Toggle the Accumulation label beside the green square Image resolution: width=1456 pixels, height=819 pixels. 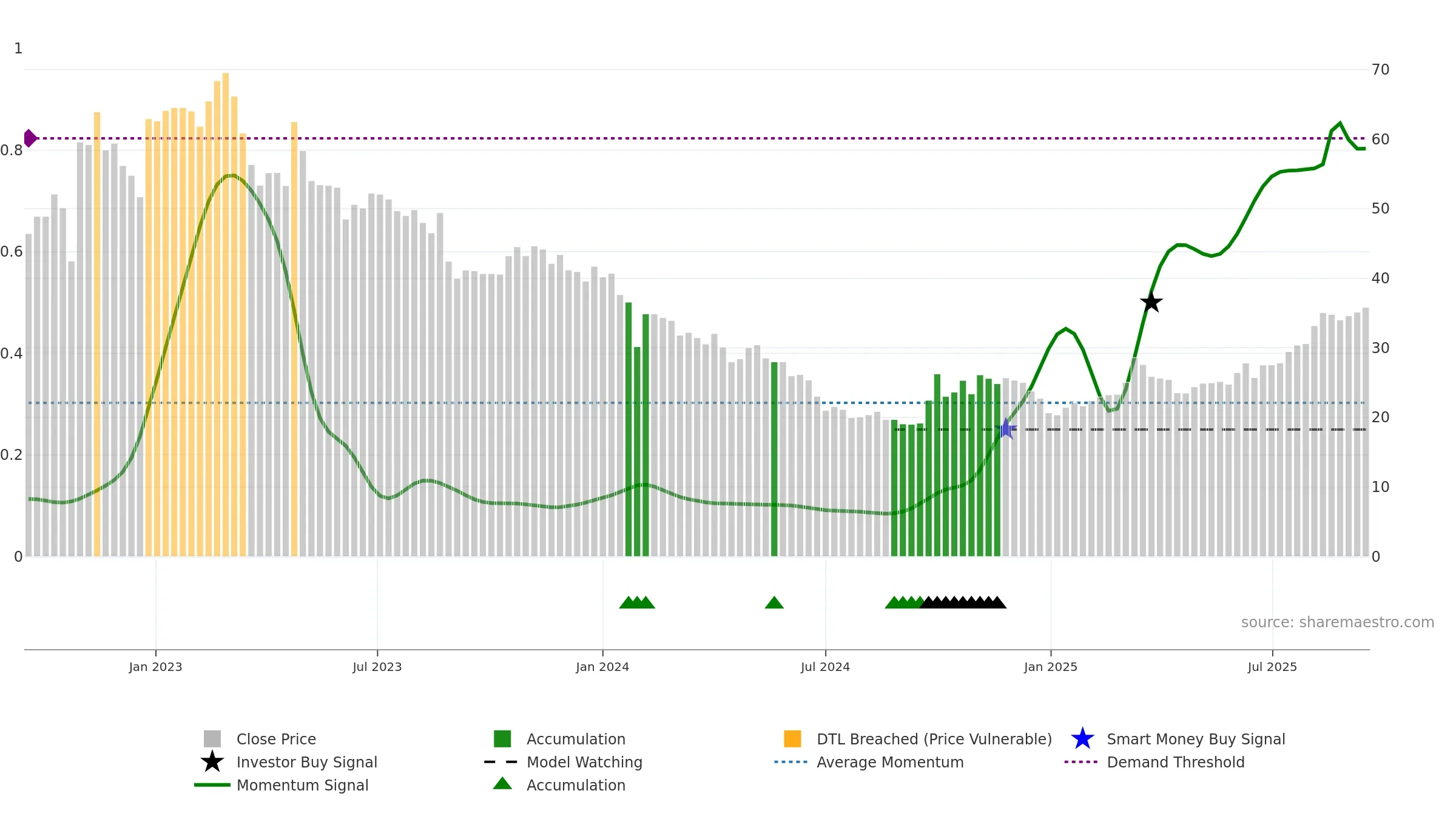(x=576, y=739)
